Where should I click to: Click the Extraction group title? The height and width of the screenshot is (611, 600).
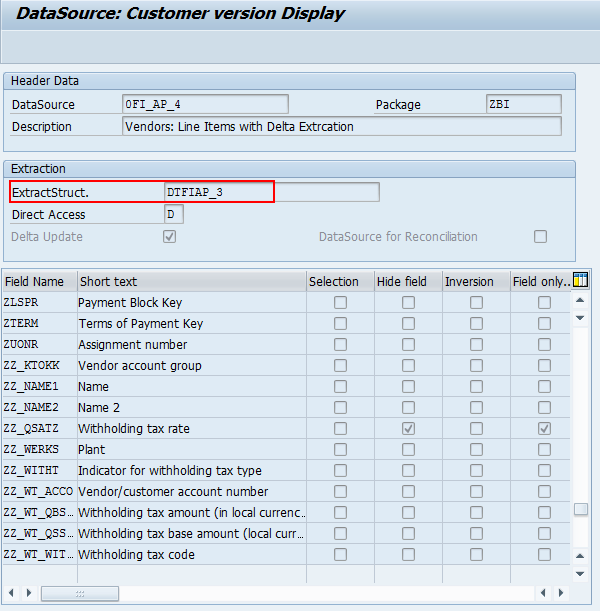38,169
